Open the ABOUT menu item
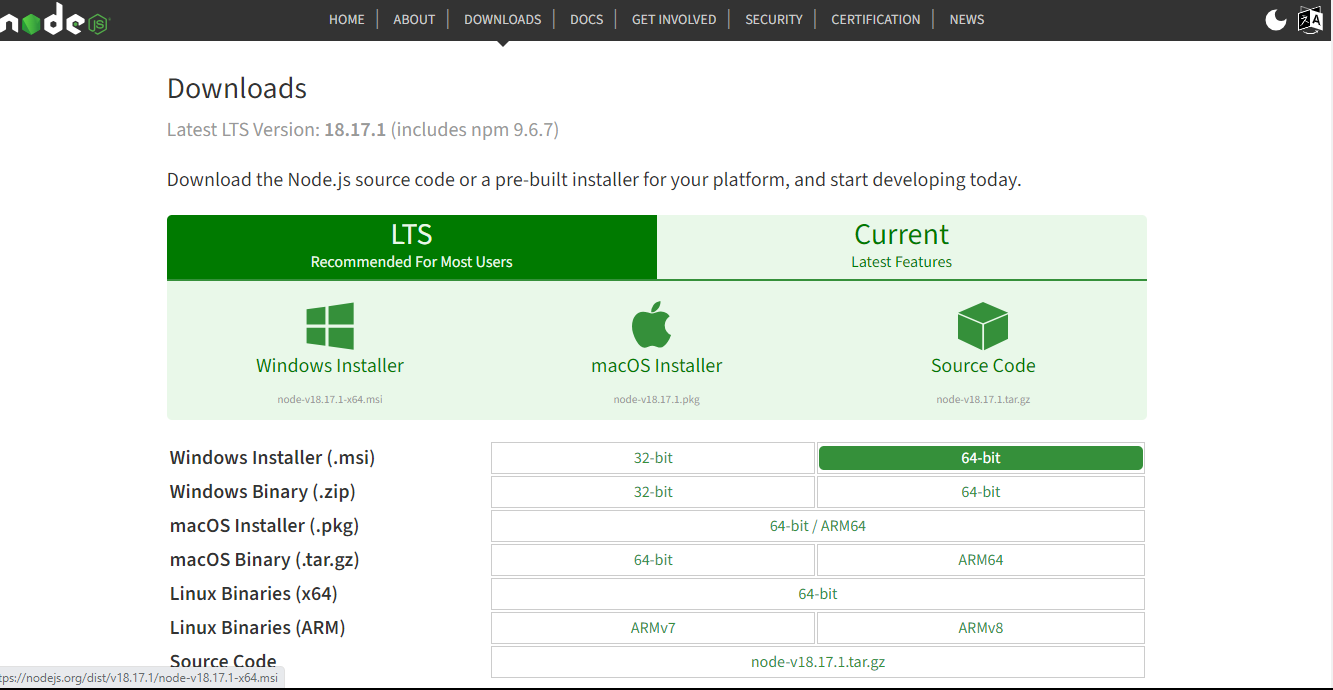This screenshot has width=1333, height=690. (x=414, y=19)
